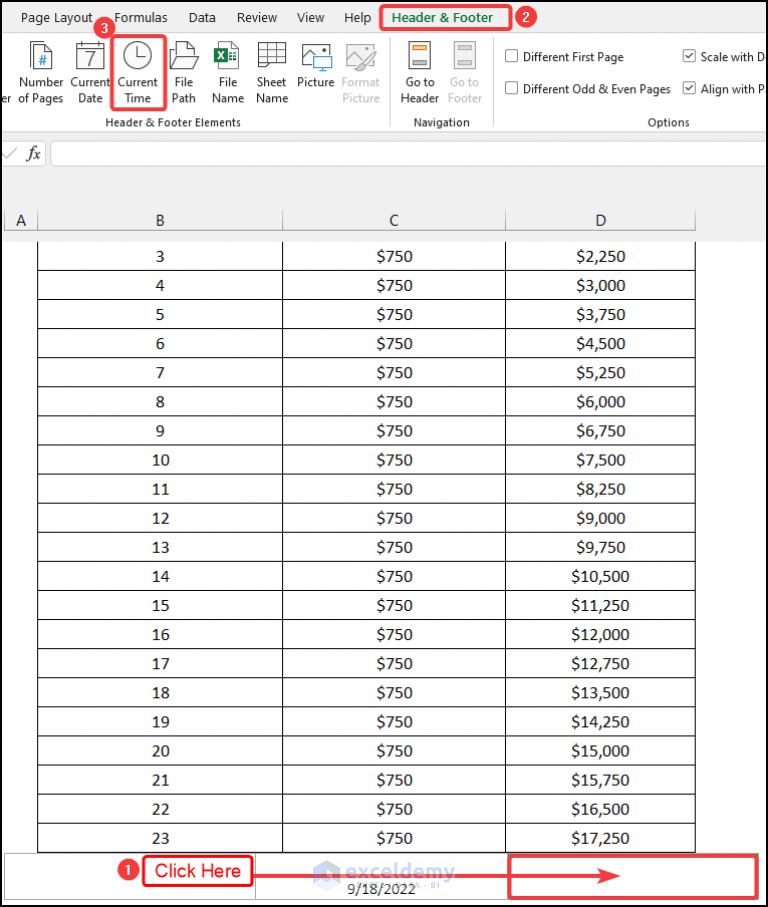Toggle Scale with Document checkbox

[689, 56]
